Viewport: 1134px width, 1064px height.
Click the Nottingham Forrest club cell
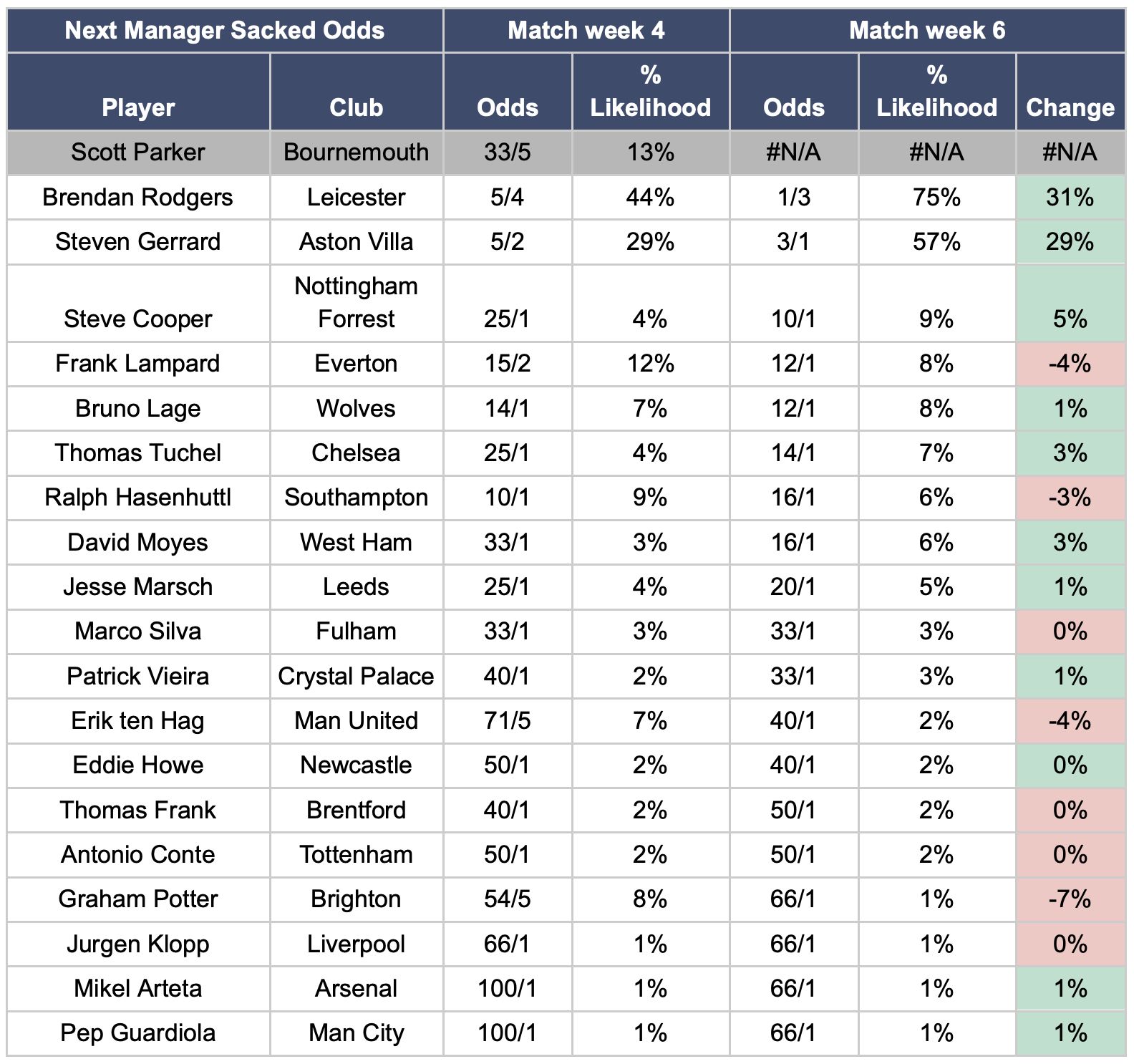356,303
